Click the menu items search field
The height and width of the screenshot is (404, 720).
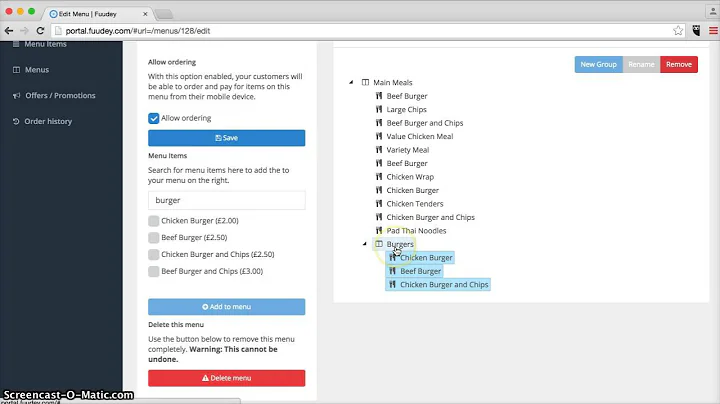[226, 200]
